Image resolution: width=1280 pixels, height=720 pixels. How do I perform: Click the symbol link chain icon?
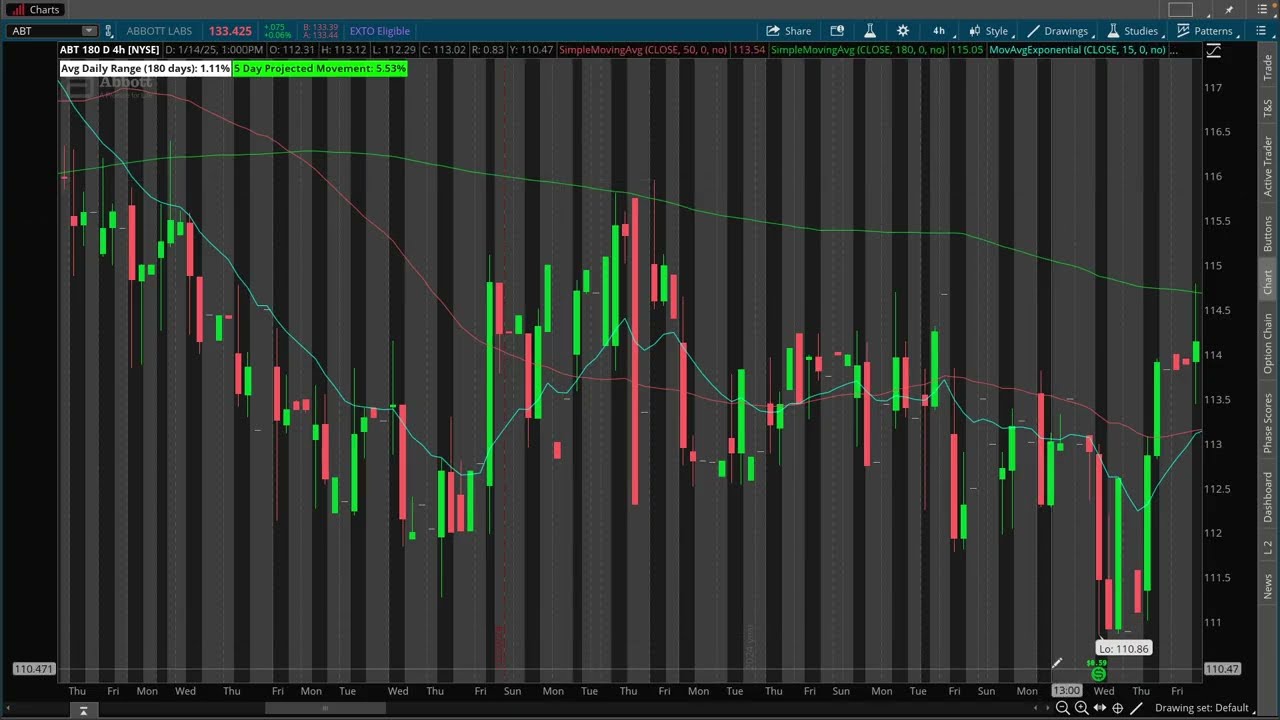108,31
